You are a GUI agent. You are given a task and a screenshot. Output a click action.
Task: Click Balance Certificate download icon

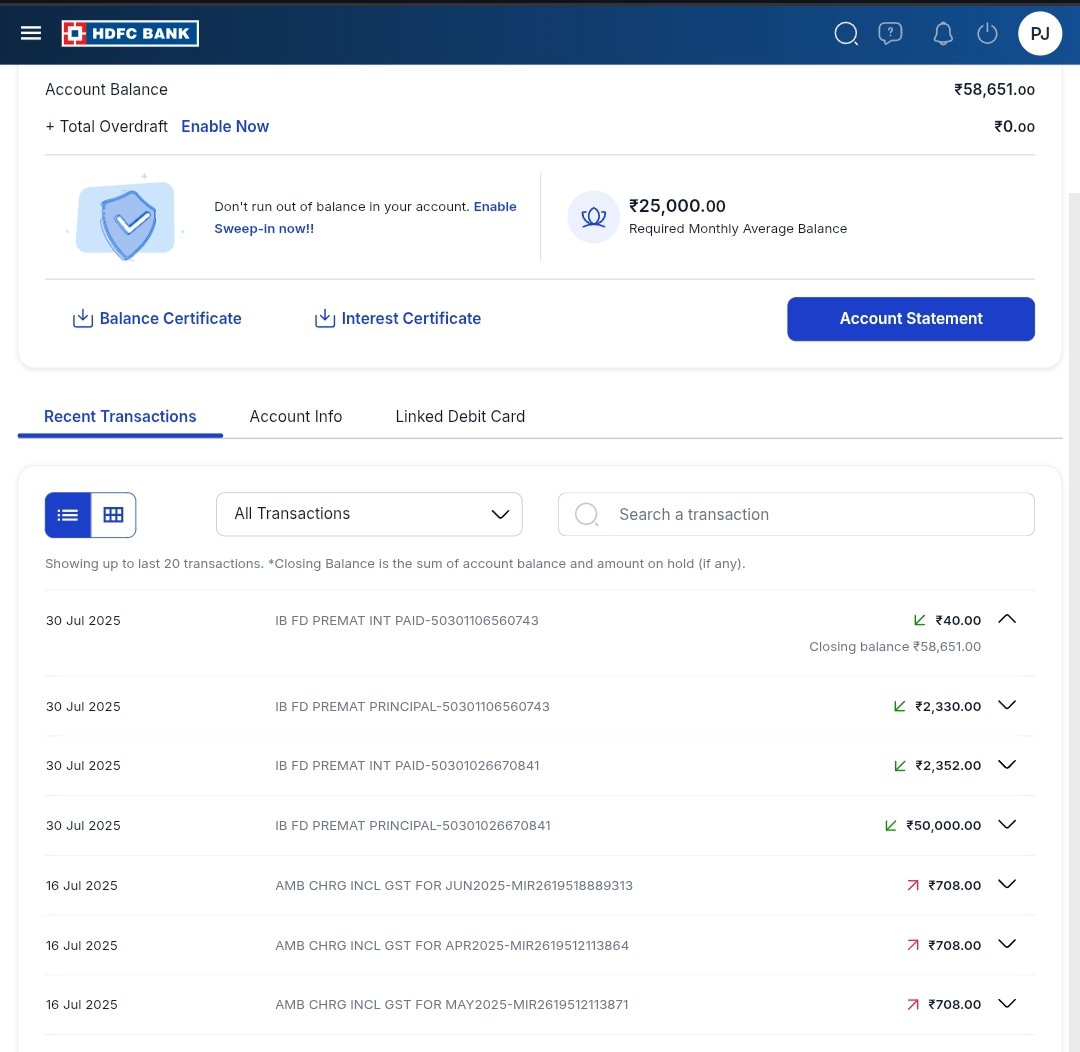click(83, 318)
